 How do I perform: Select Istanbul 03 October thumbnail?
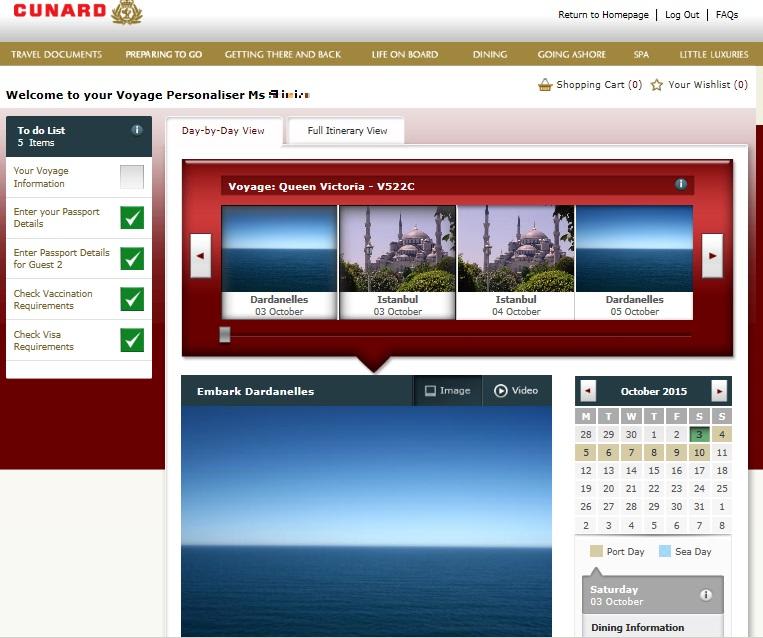tap(398, 262)
